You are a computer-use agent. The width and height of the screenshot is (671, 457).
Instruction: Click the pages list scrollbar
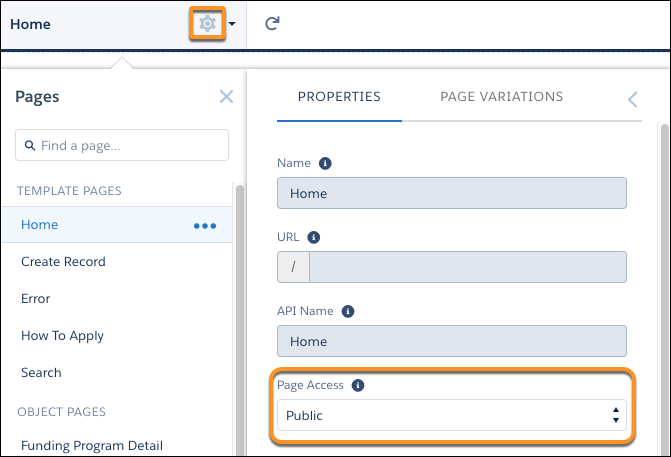[240, 319]
